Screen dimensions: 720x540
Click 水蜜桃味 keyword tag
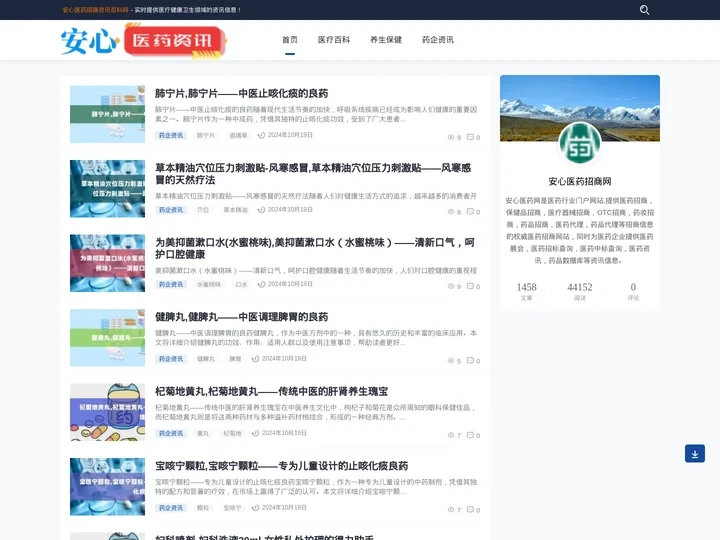coord(209,284)
